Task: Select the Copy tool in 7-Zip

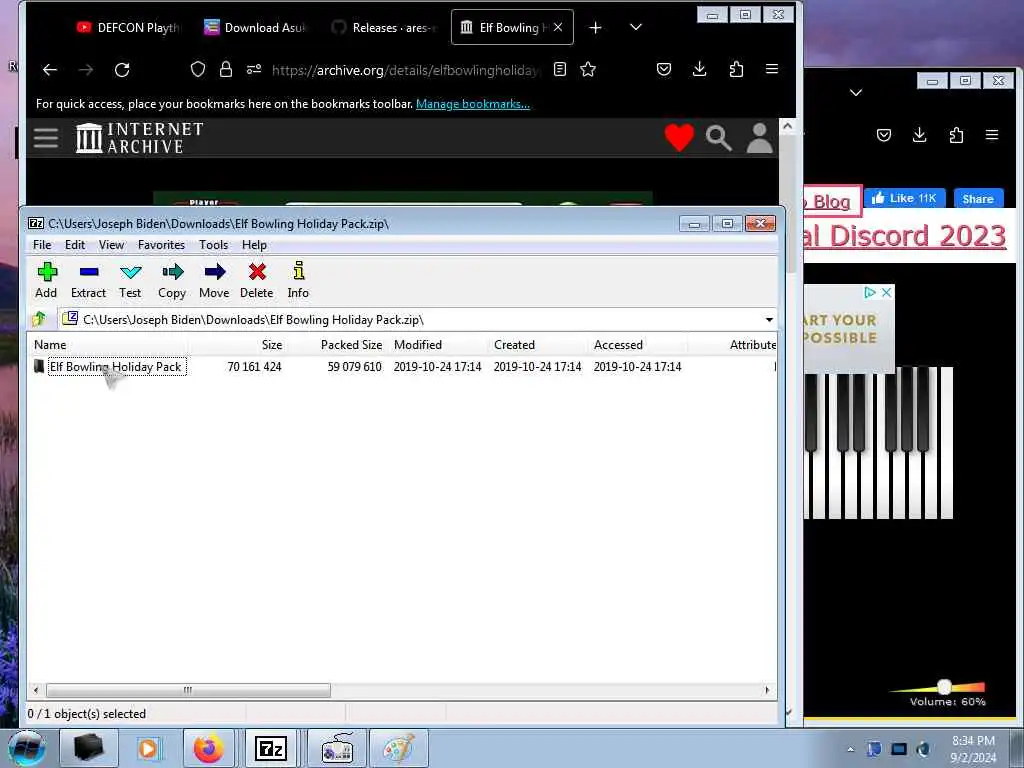Action: tap(172, 280)
